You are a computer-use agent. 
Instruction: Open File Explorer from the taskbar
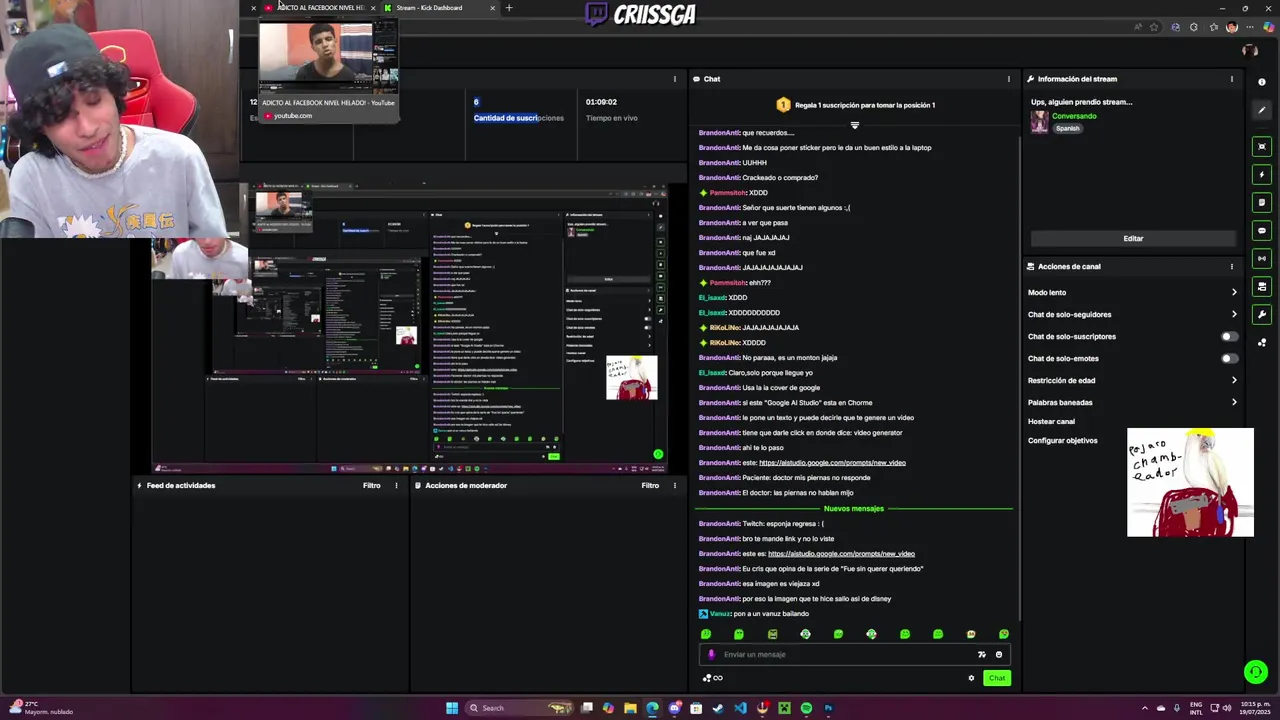(x=630, y=708)
